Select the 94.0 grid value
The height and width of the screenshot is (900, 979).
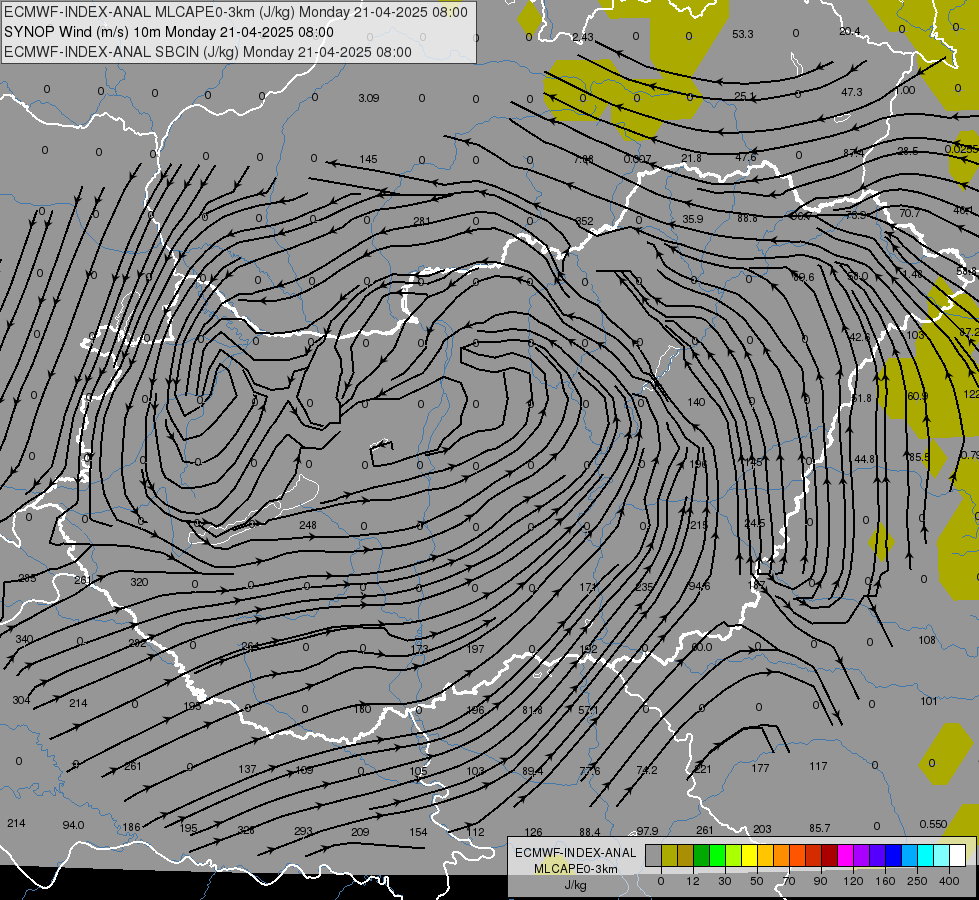click(x=73, y=825)
